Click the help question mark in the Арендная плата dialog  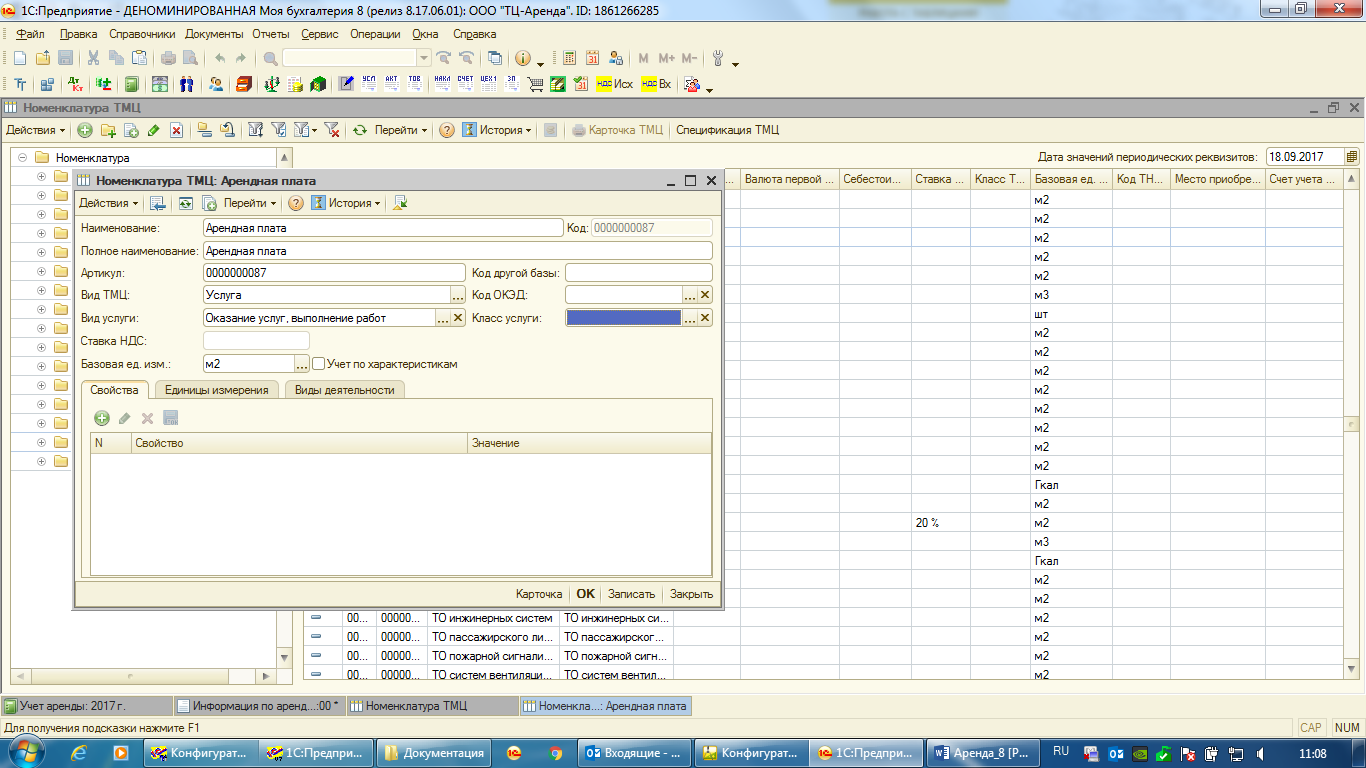click(295, 203)
